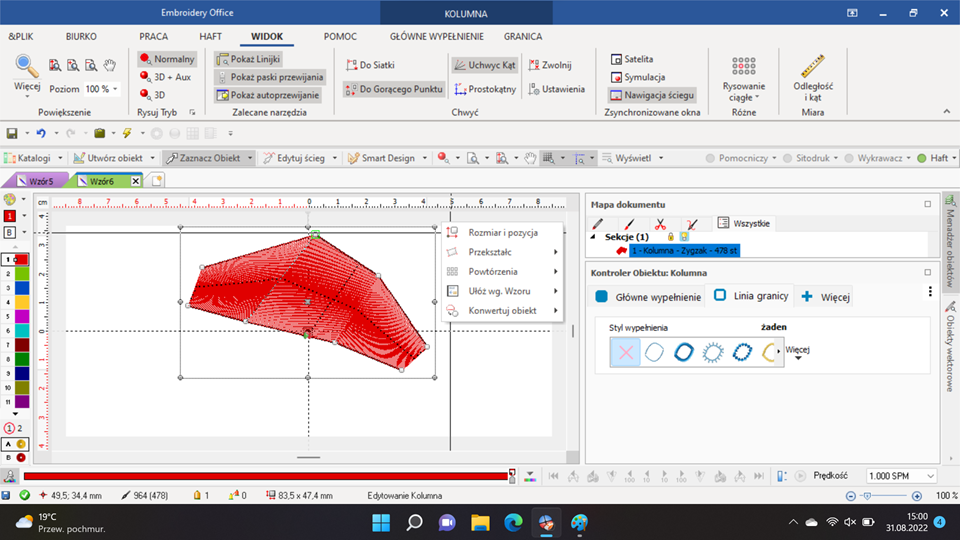Click the undo arrow icon
This screenshot has width=960, height=540.
point(40,133)
